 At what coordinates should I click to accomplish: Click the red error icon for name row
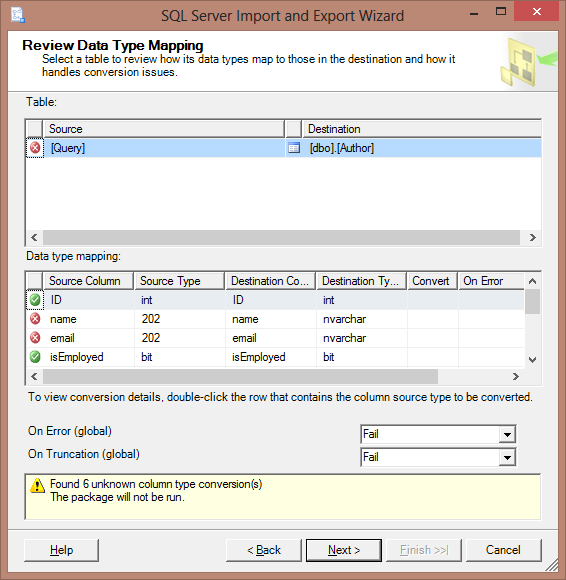coord(35,318)
